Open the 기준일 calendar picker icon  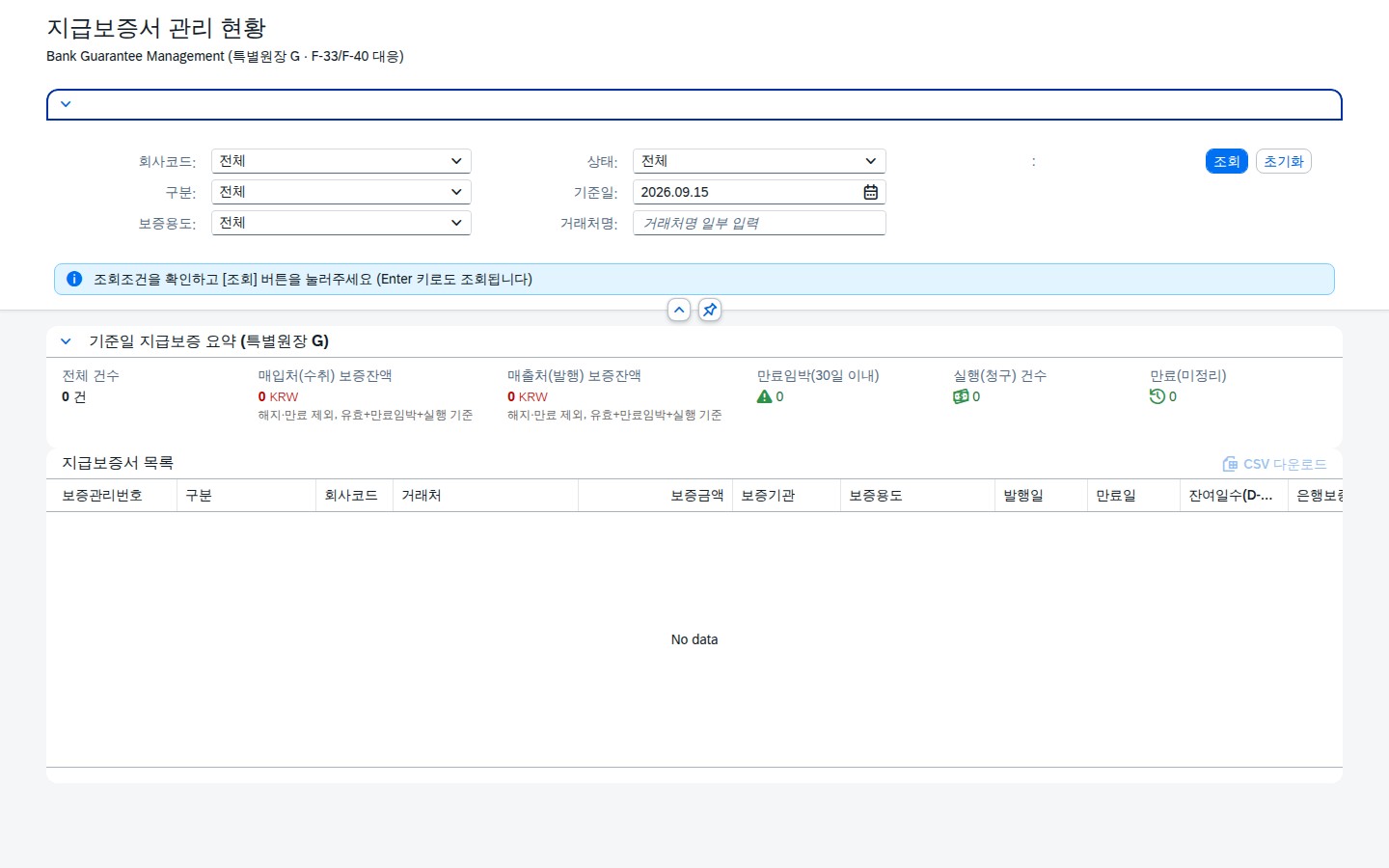pos(871,192)
